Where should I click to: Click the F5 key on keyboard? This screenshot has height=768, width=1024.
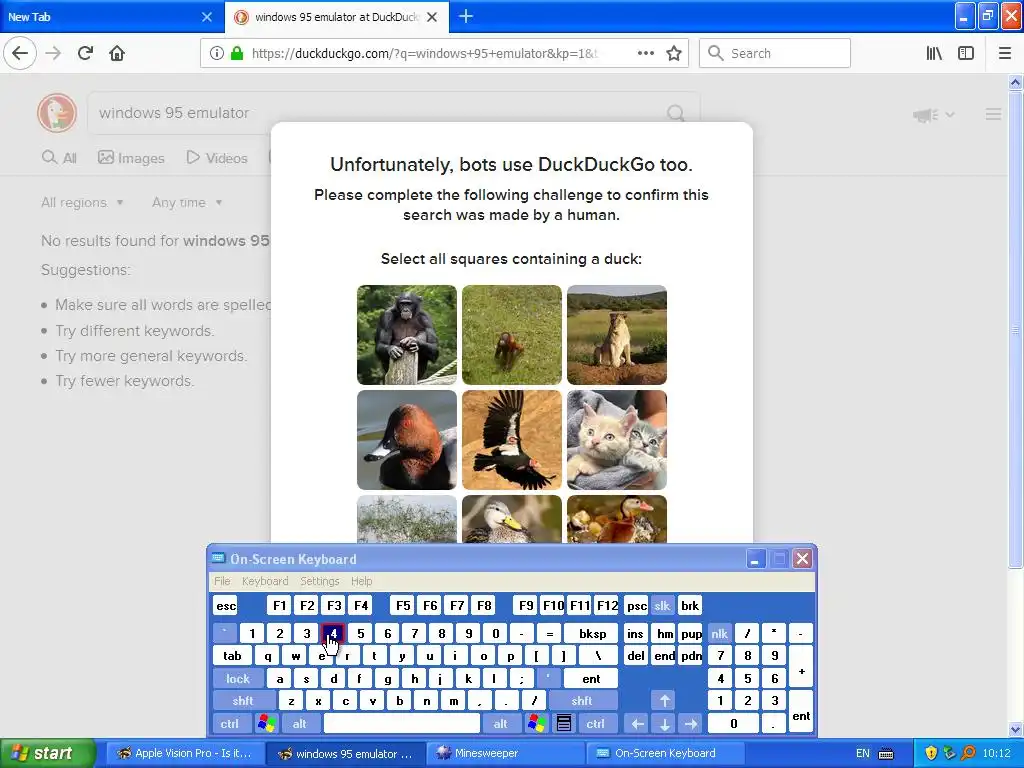click(404, 606)
